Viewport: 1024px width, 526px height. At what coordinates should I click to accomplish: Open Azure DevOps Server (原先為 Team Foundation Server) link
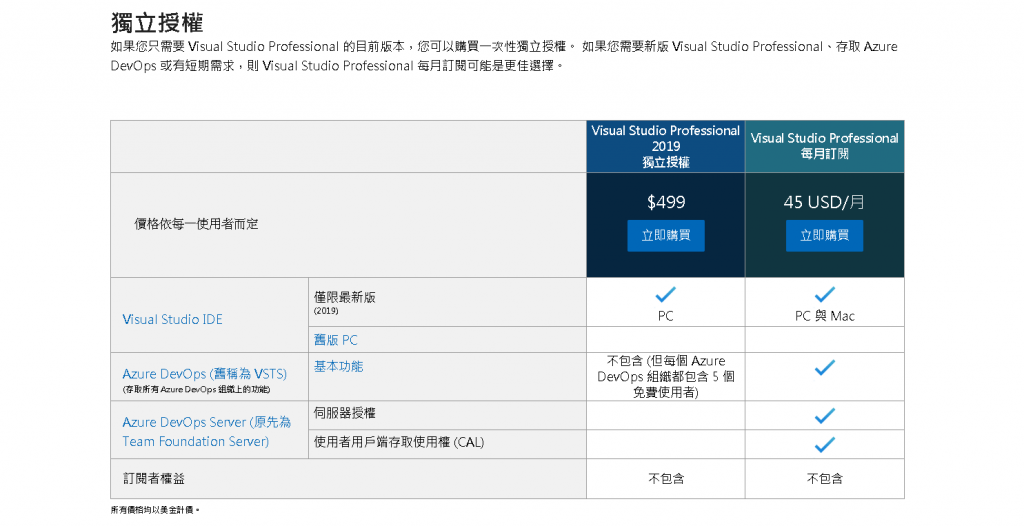206,431
